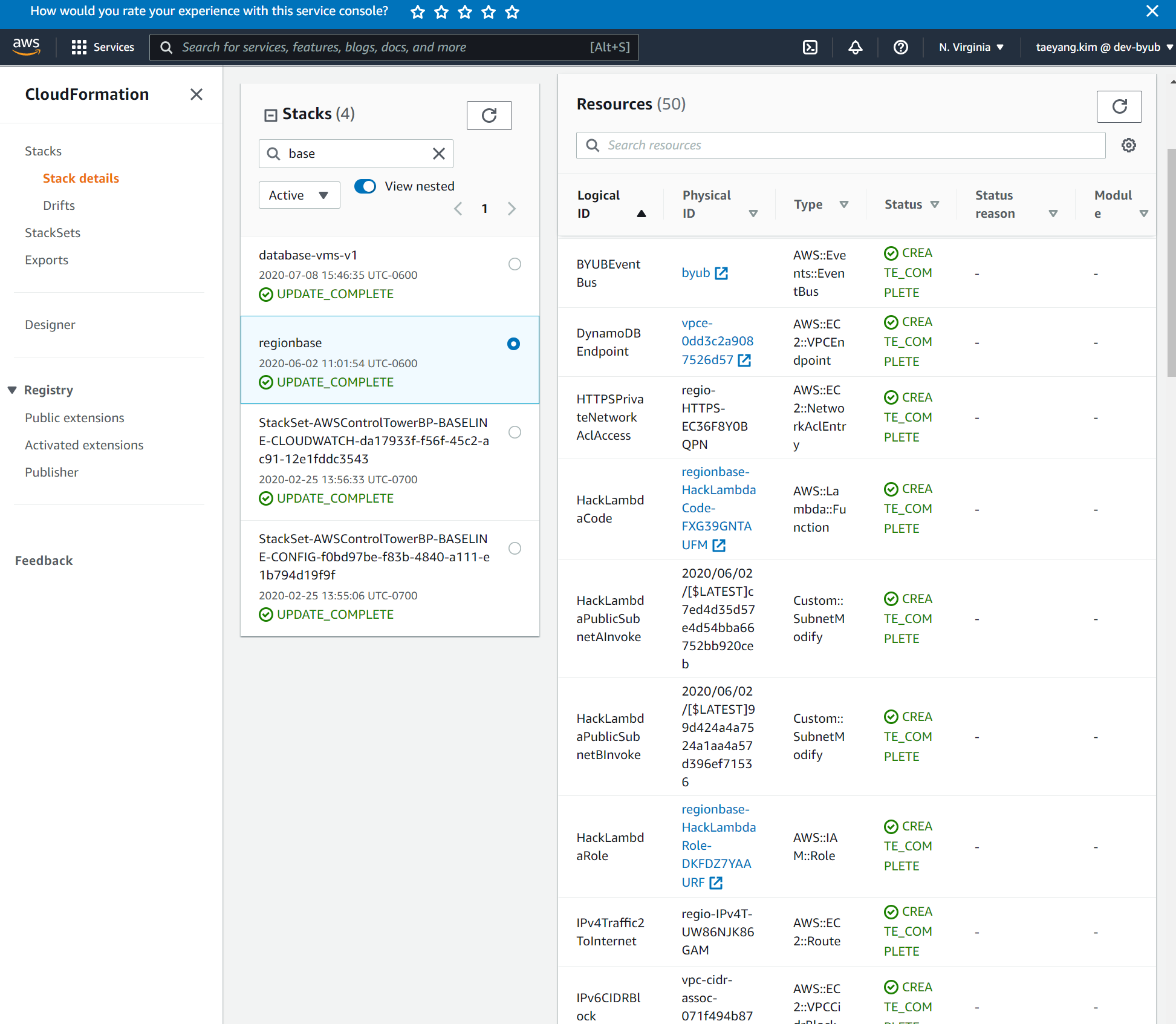Select BASELINE-CLOUDWATCH stack radio button
Image resolution: width=1176 pixels, height=1024 pixels.
coord(515,432)
